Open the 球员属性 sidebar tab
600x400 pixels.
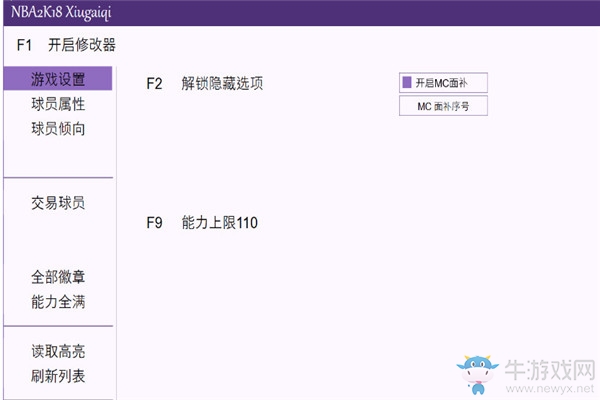click(58, 104)
